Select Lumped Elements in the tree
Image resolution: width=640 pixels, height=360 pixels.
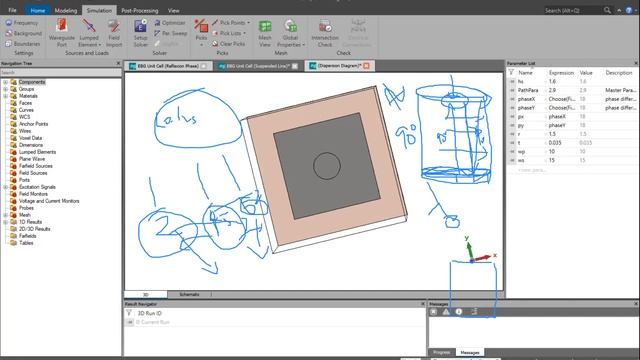tap(38, 152)
